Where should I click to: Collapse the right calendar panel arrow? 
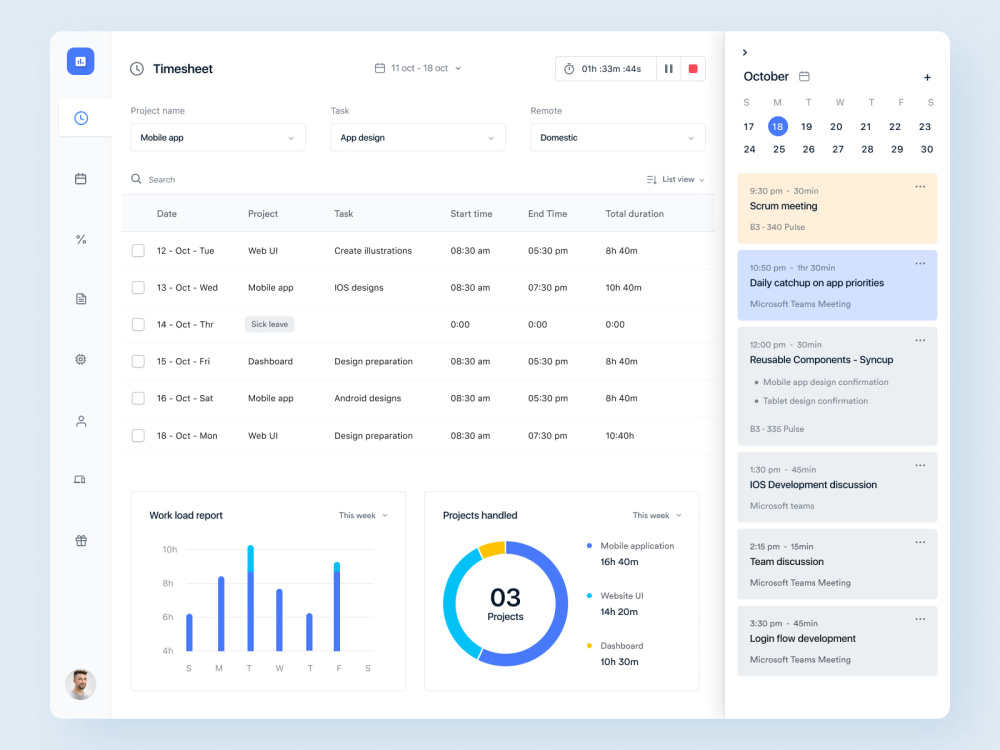tap(744, 52)
